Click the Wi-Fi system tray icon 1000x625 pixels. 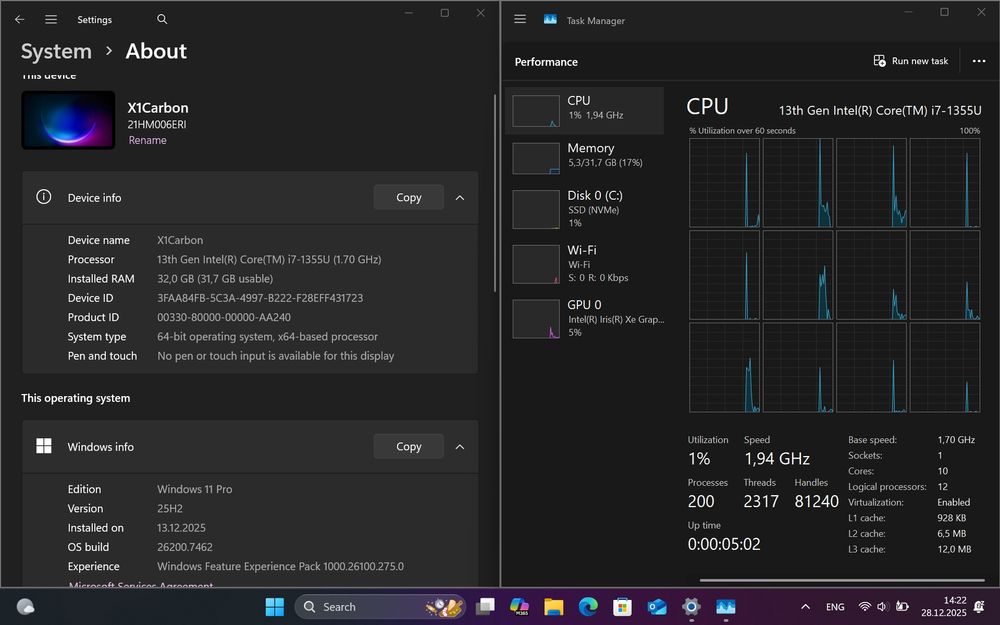point(865,607)
